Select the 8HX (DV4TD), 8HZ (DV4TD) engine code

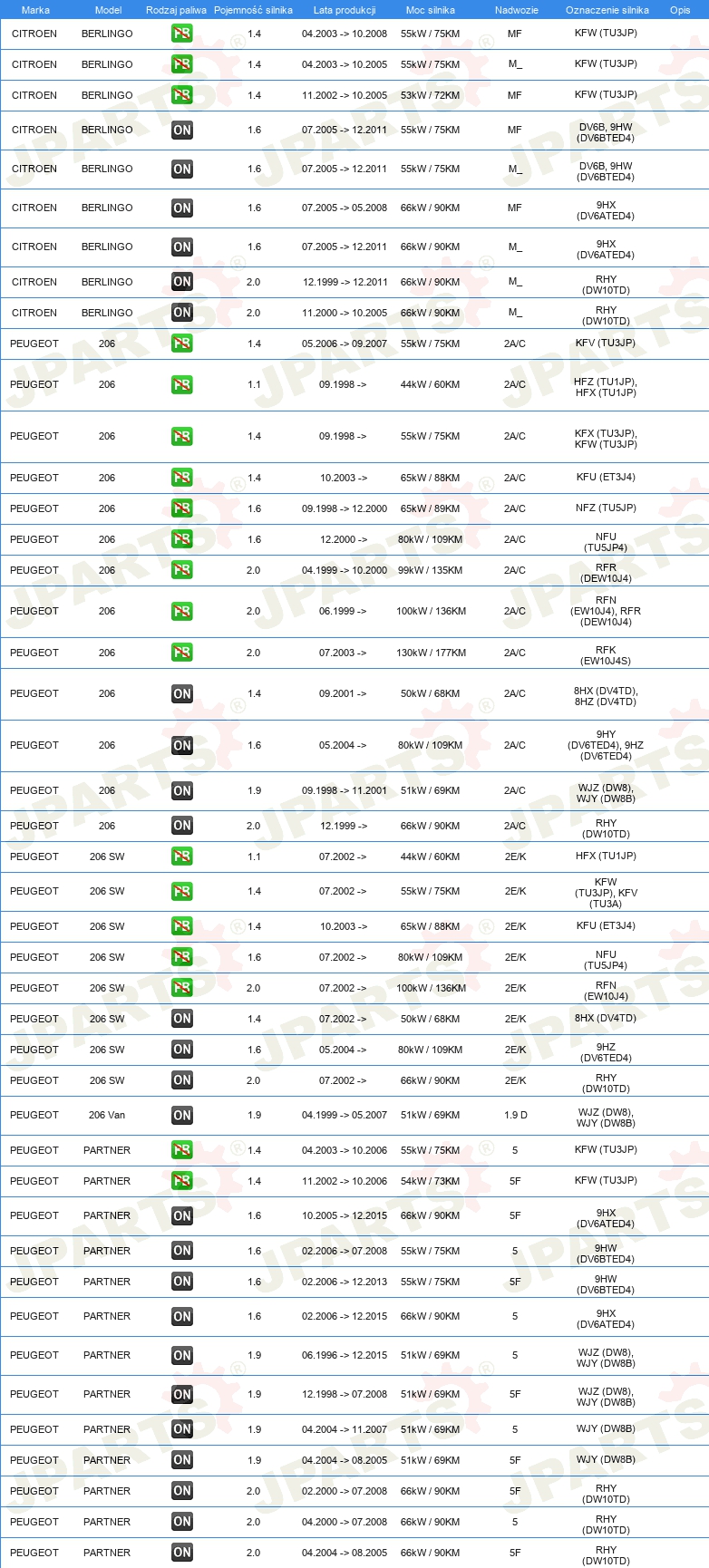pyautogui.click(x=606, y=696)
